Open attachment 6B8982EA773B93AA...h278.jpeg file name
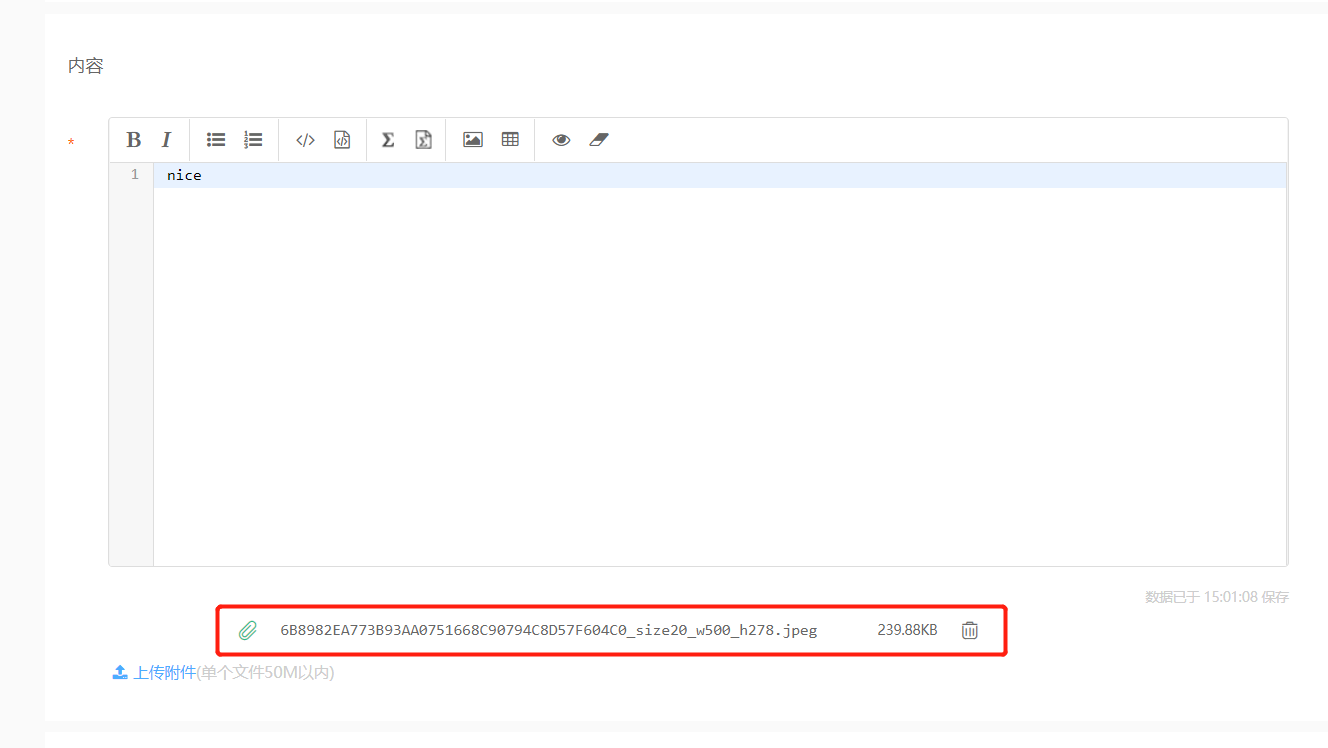 [x=549, y=630]
